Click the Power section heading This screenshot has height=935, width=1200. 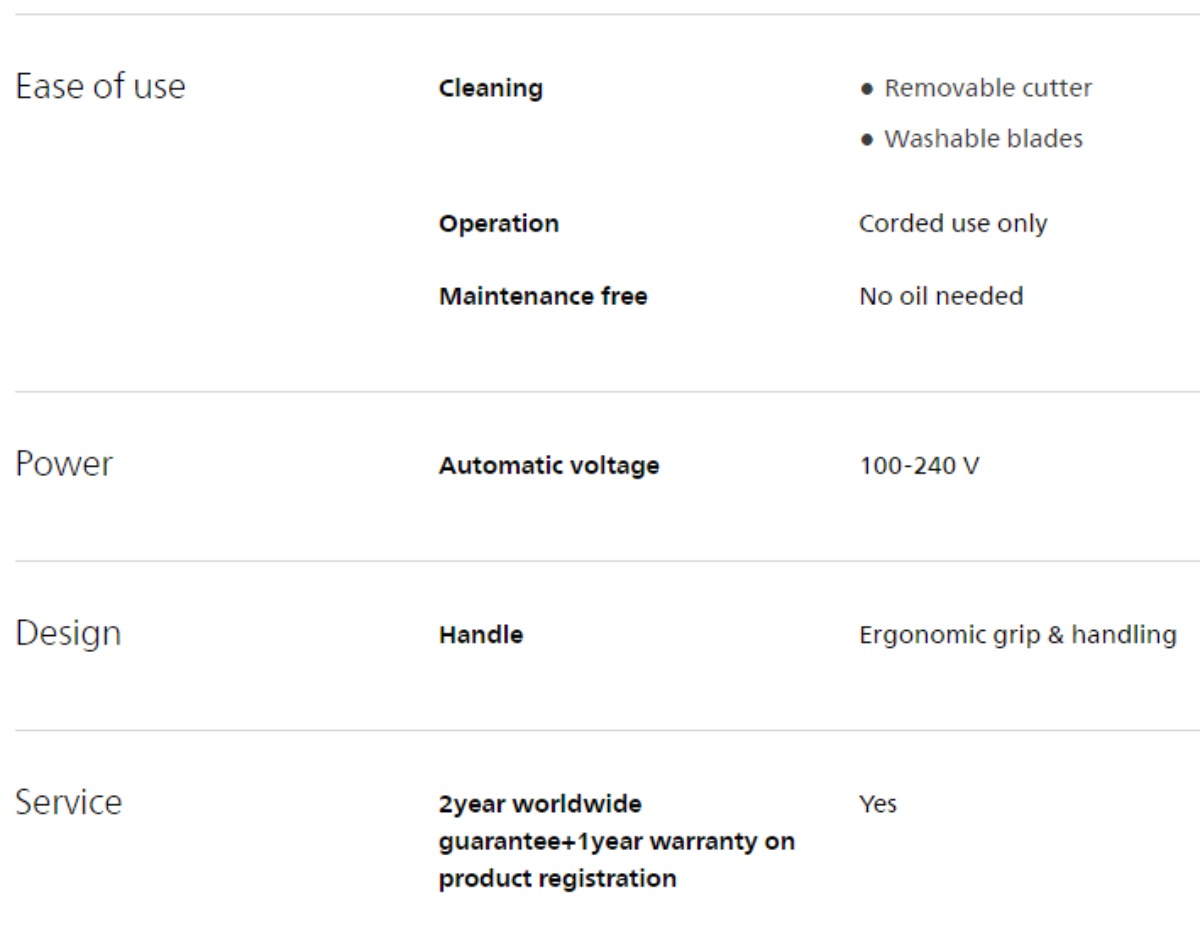[64, 464]
